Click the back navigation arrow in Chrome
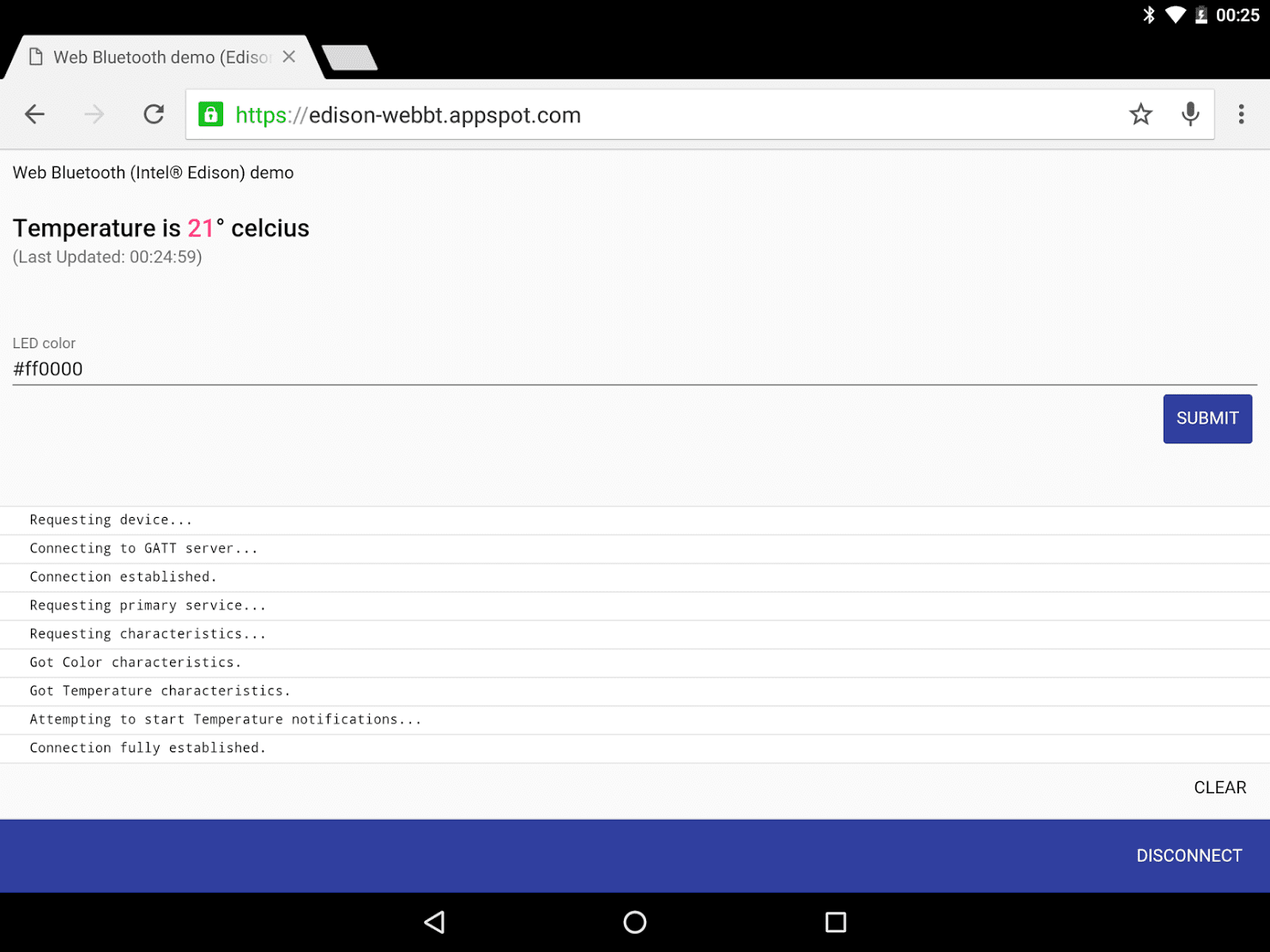Viewport: 1270px width, 952px height. pos(34,113)
